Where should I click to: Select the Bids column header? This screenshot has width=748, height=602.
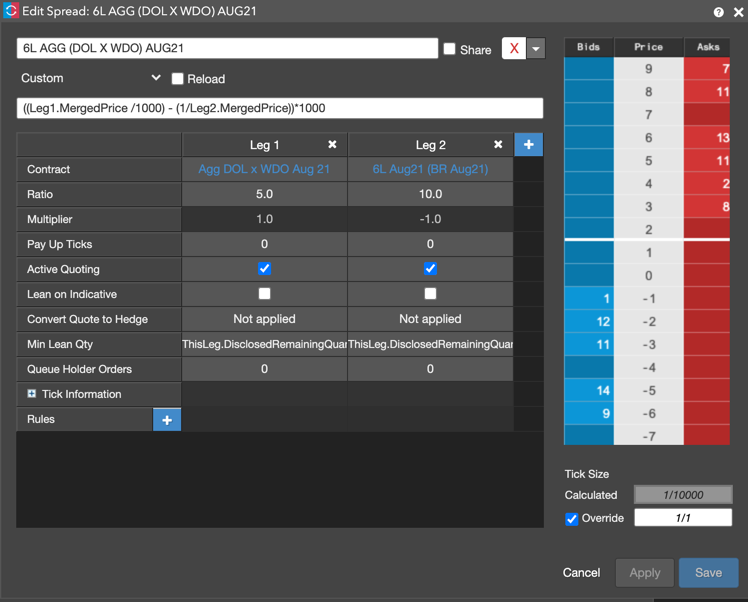point(589,47)
